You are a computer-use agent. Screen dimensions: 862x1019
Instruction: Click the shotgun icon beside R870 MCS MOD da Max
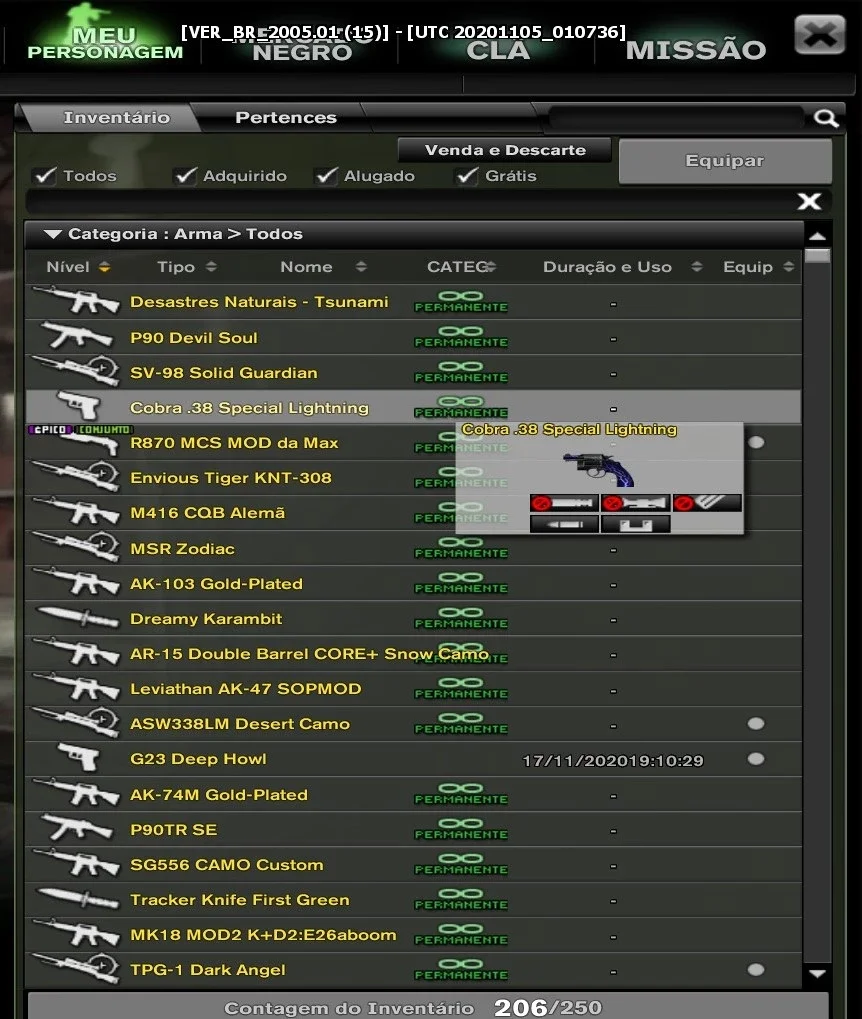[91, 444]
